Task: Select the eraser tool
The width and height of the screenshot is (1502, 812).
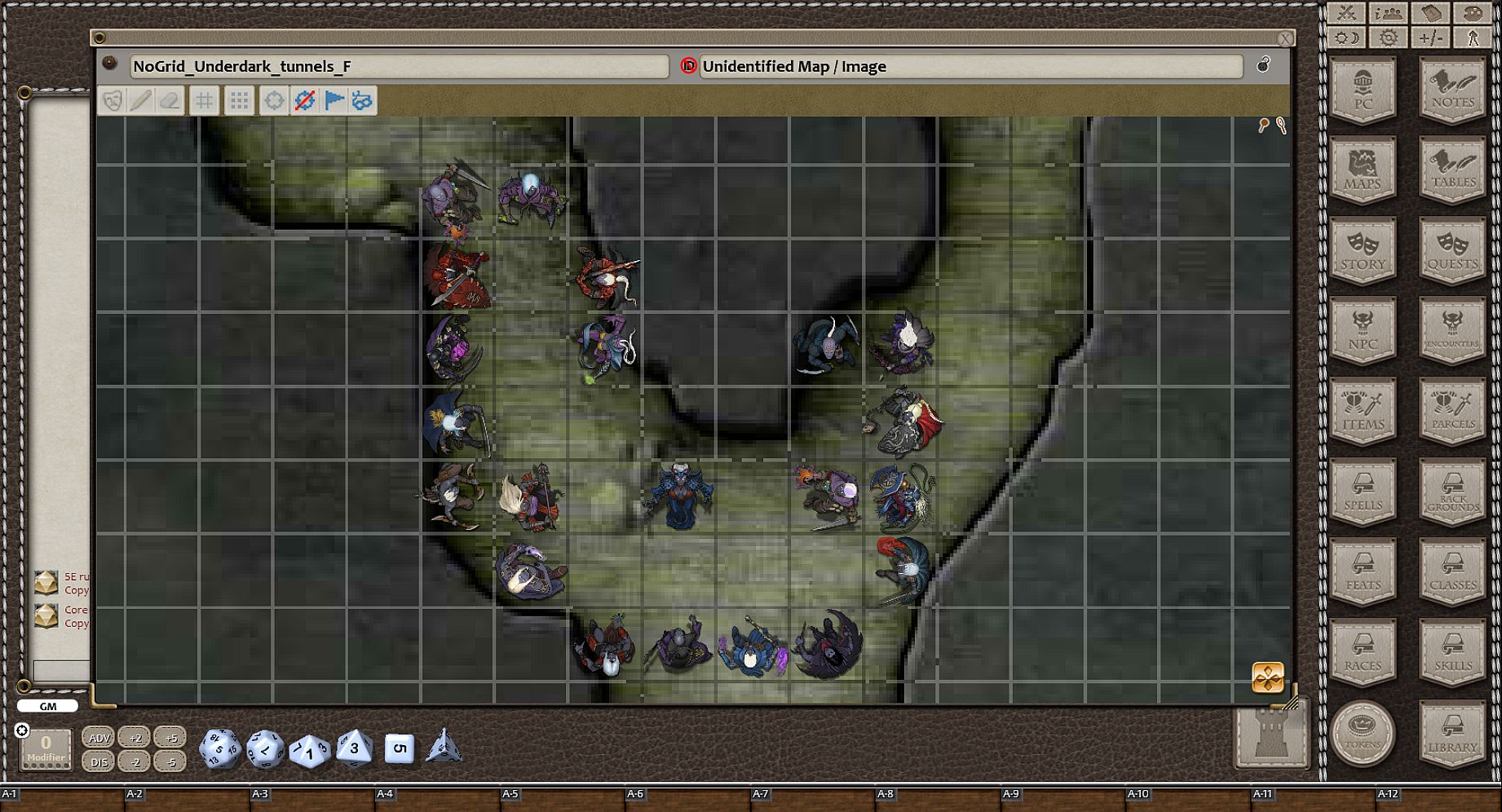Action: pos(169,100)
